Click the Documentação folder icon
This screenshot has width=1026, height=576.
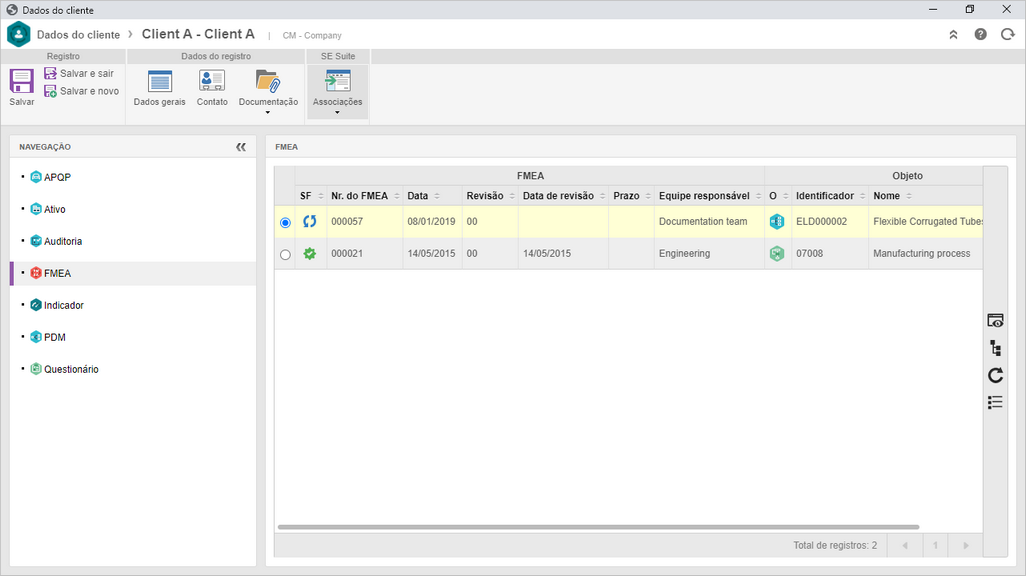click(x=268, y=81)
